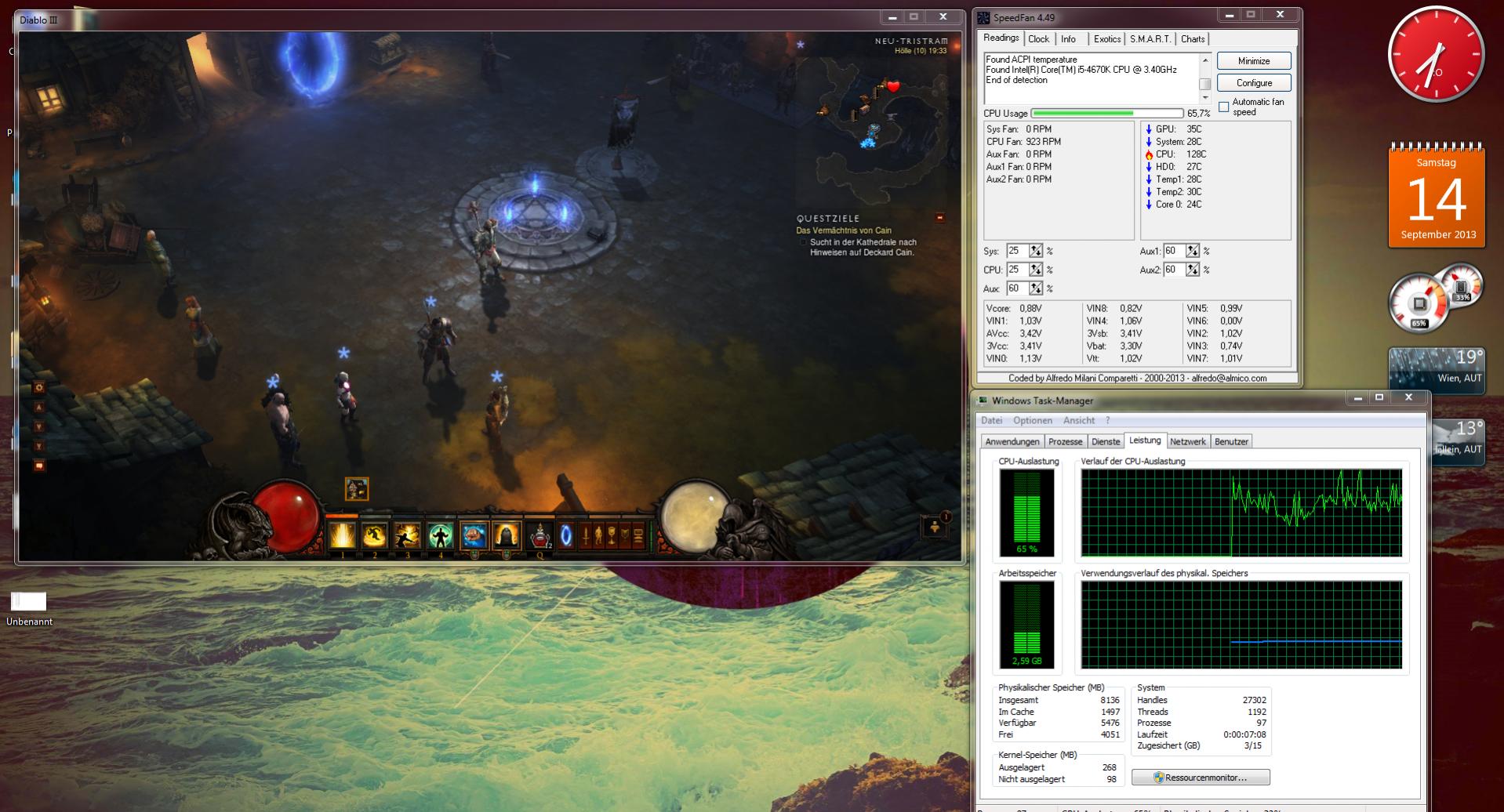The image size is (1504, 812).
Task: Open the goblet achievements menu button
Action: (612, 536)
